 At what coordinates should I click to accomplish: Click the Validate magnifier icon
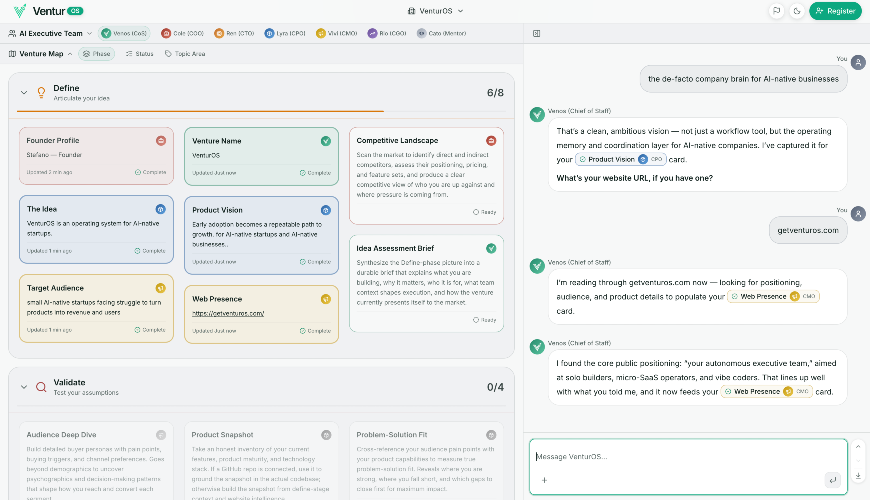click(x=41, y=387)
